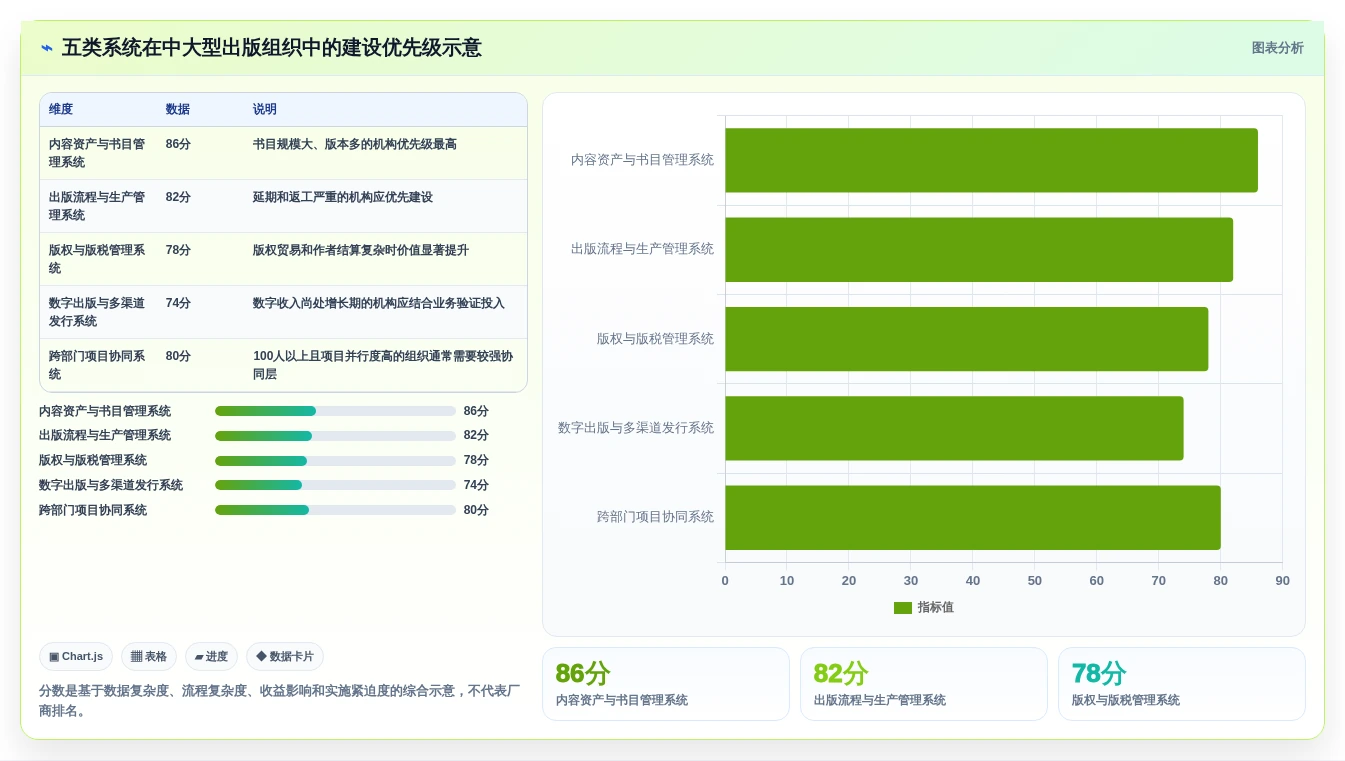Click the 指标值 legend label
Image resolution: width=1345 pixels, height=761 pixels.
pyautogui.click(x=936, y=608)
